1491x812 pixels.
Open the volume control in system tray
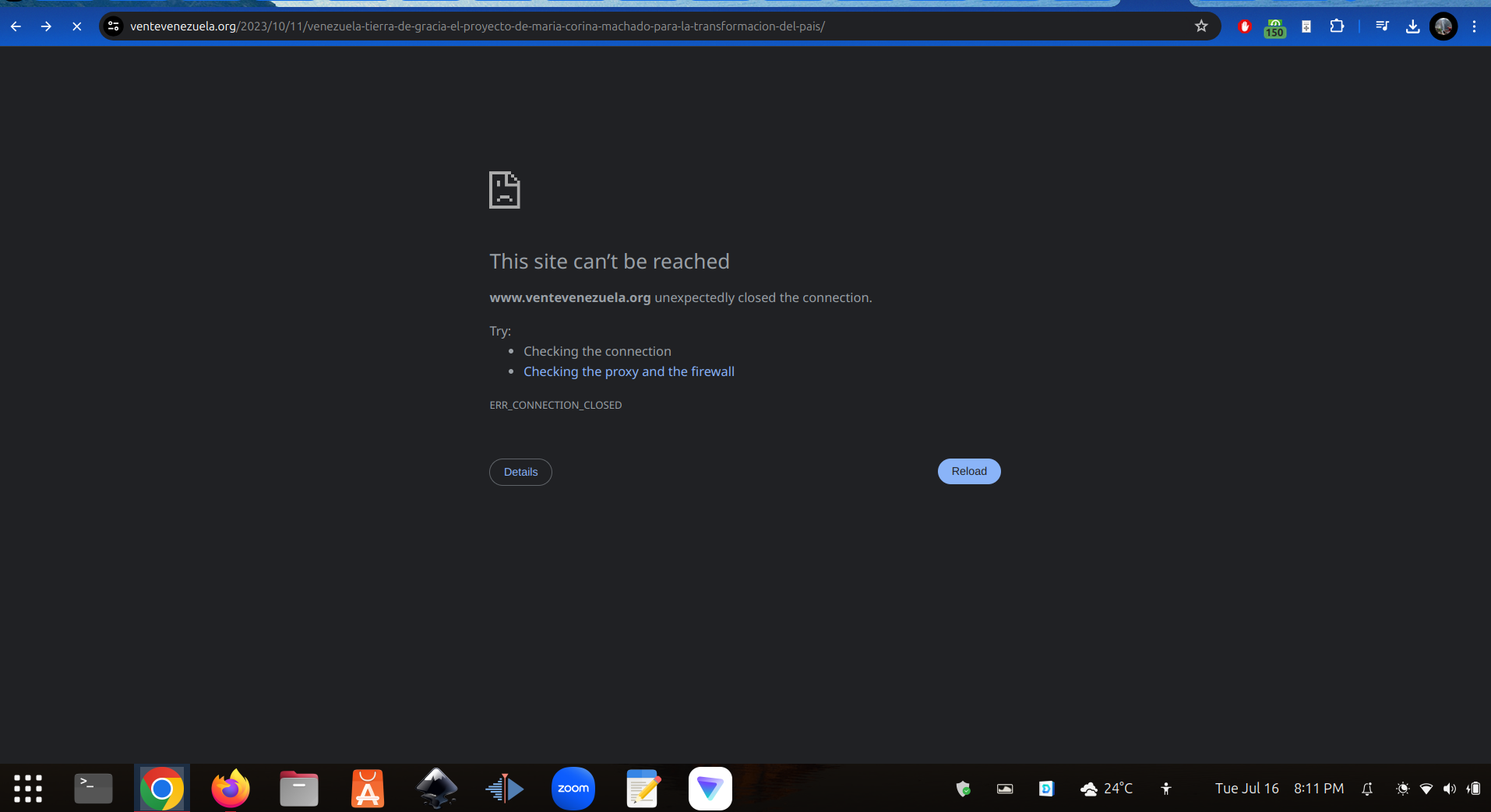(x=1449, y=789)
